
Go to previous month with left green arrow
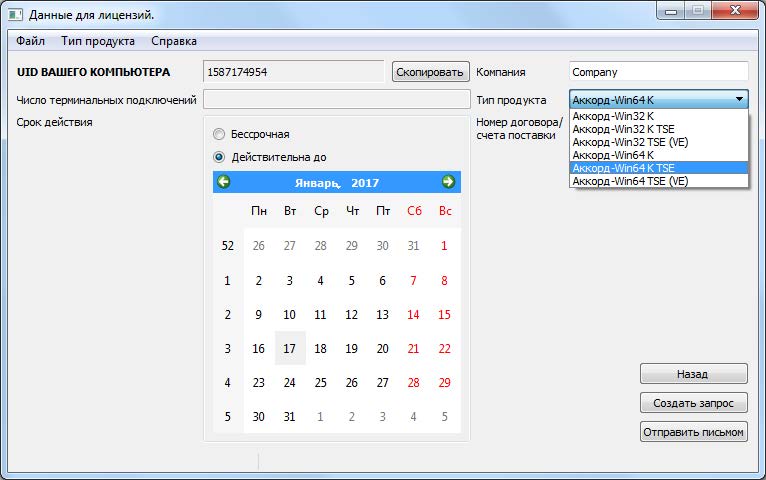pos(224,182)
